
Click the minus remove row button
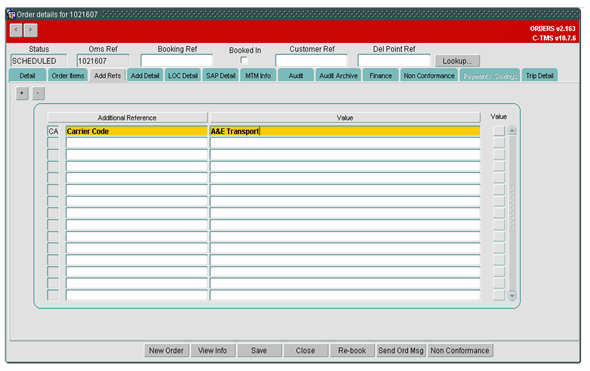(x=38, y=93)
